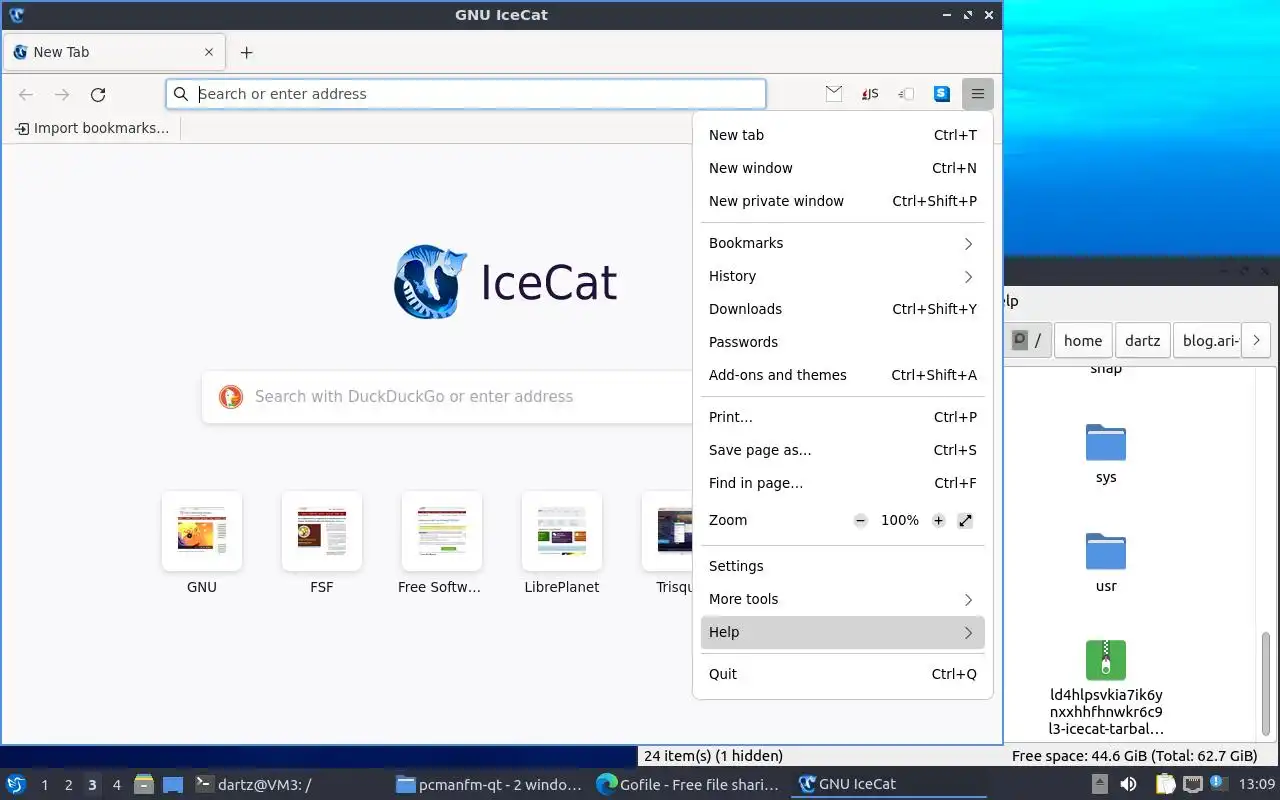1280x800 pixels.
Task: Switch to workspace 2 in pager
Action: (x=68, y=785)
